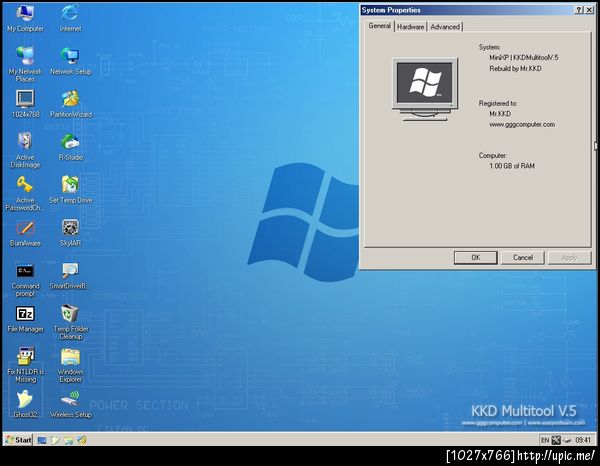600x466 pixels.
Task: Click the EN language indicator in tray
Action: (x=545, y=440)
